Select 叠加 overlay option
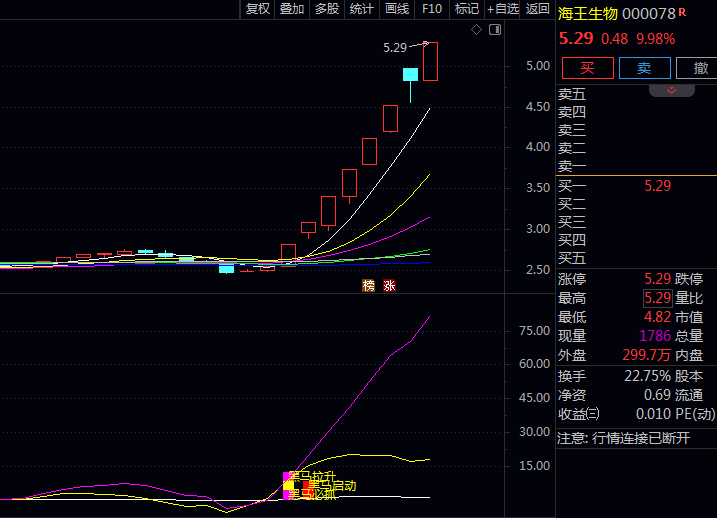This screenshot has height=518, width=717. click(x=292, y=9)
